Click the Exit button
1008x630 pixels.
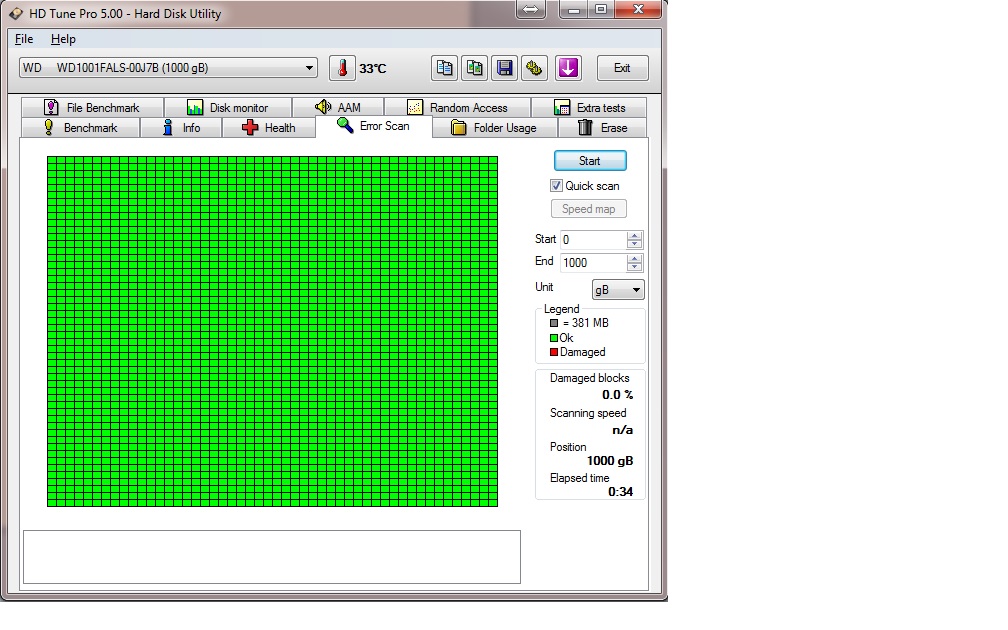tap(622, 68)
